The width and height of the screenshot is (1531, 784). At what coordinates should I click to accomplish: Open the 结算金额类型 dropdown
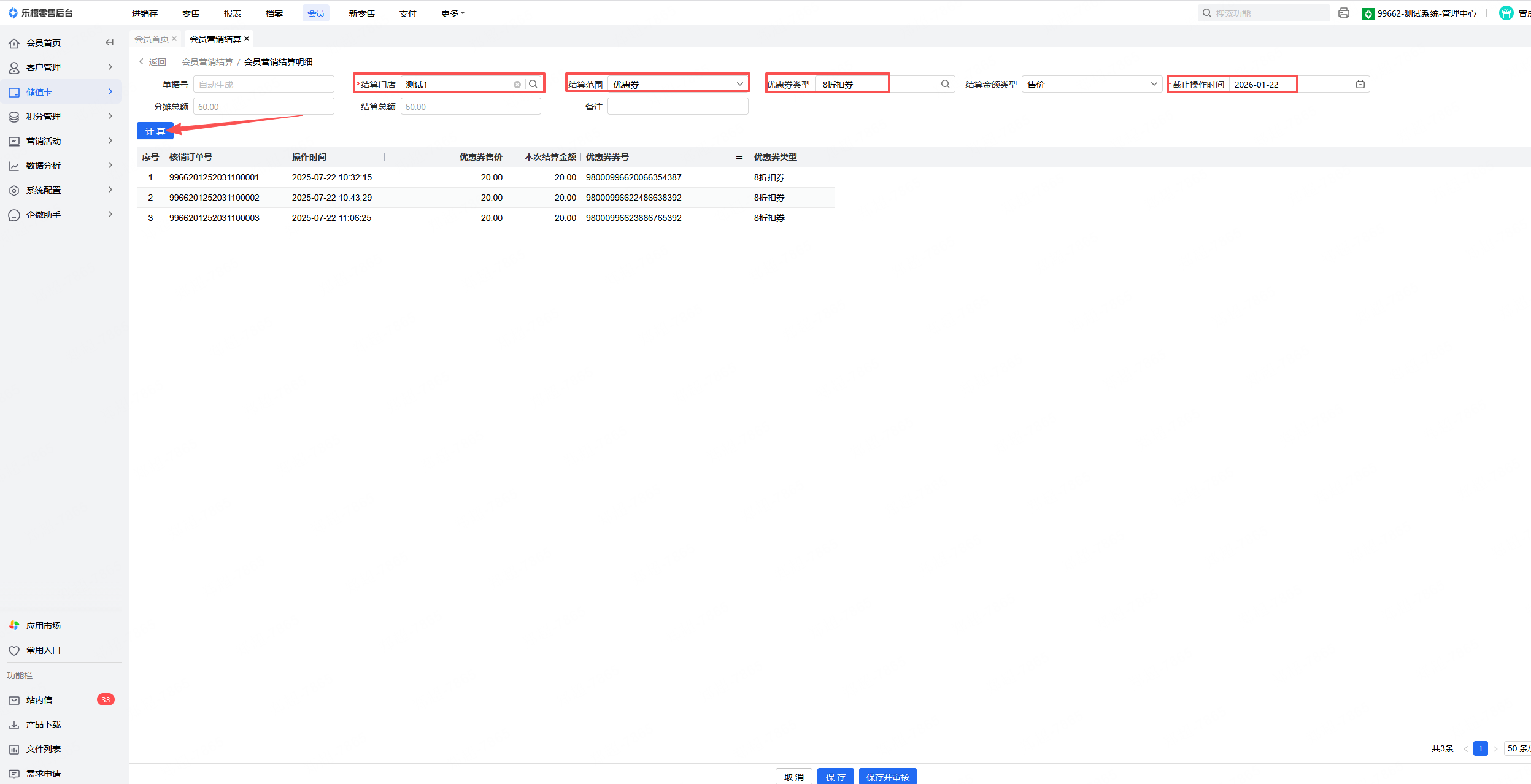click(x=1092, y=84)
